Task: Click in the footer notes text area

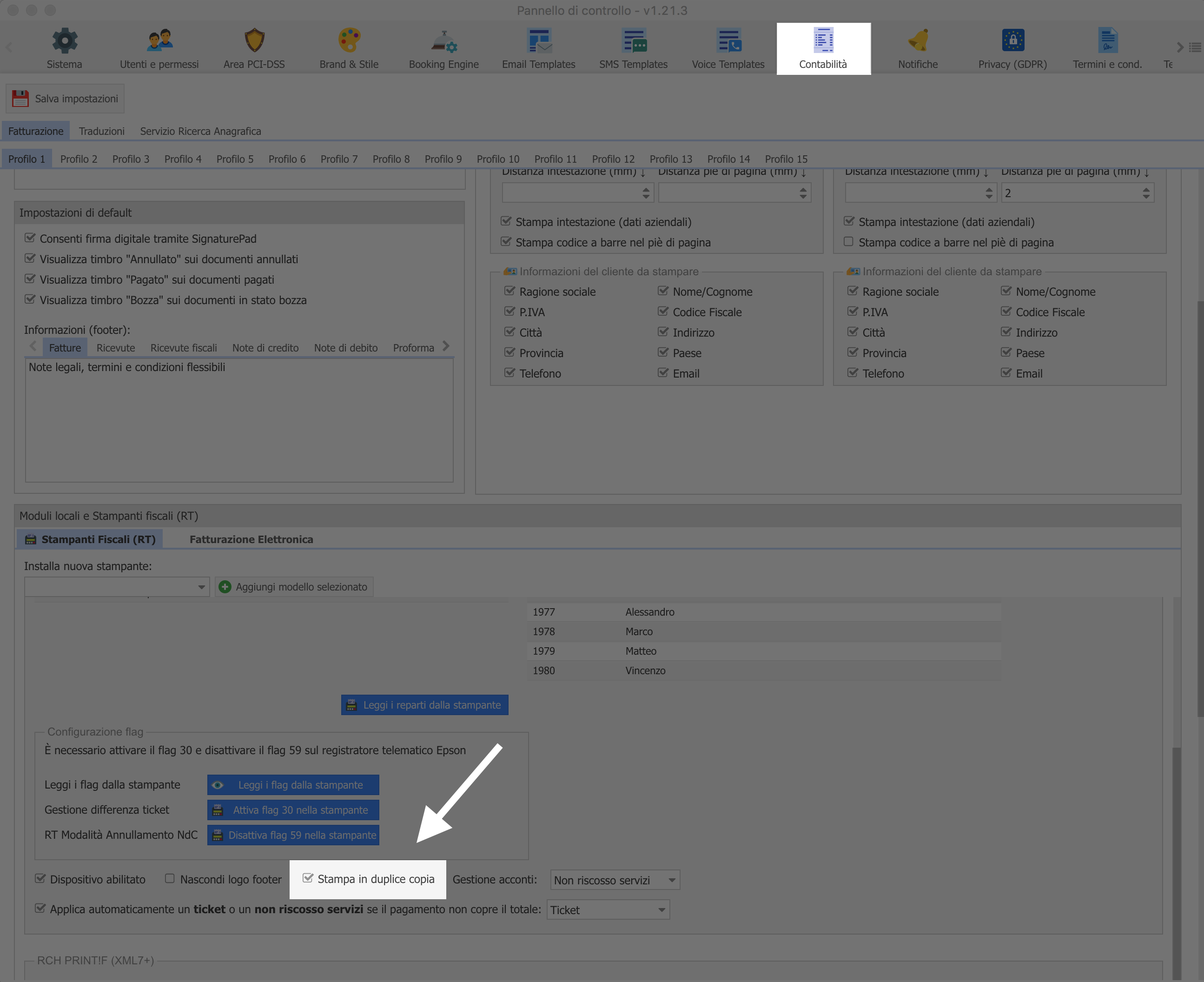Action: [x=239, y=420]
